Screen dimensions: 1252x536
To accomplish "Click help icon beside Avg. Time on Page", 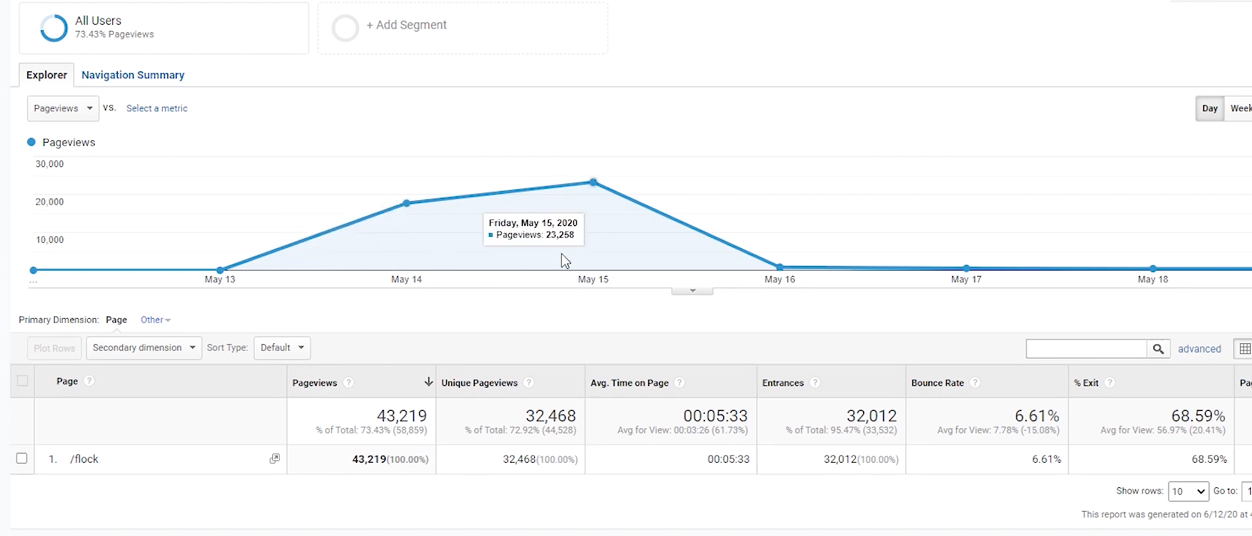I will pos(679,383).
